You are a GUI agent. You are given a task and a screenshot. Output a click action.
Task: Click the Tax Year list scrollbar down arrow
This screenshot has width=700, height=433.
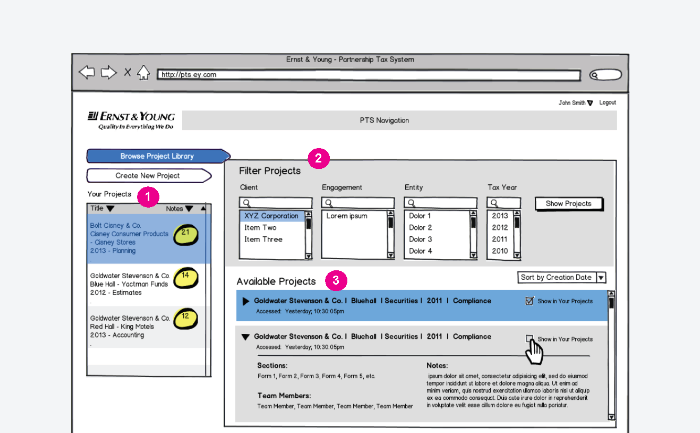click(x=517, y=256)
